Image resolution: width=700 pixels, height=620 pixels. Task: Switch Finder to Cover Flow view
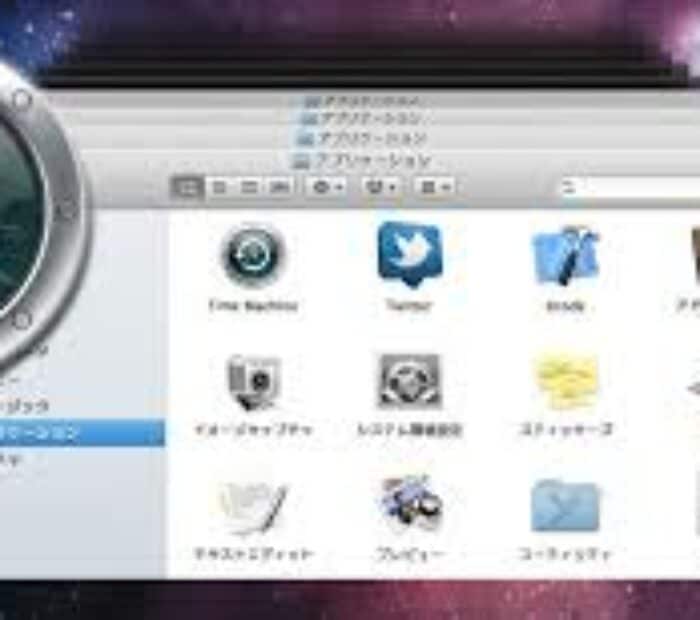tap(279, 187)
